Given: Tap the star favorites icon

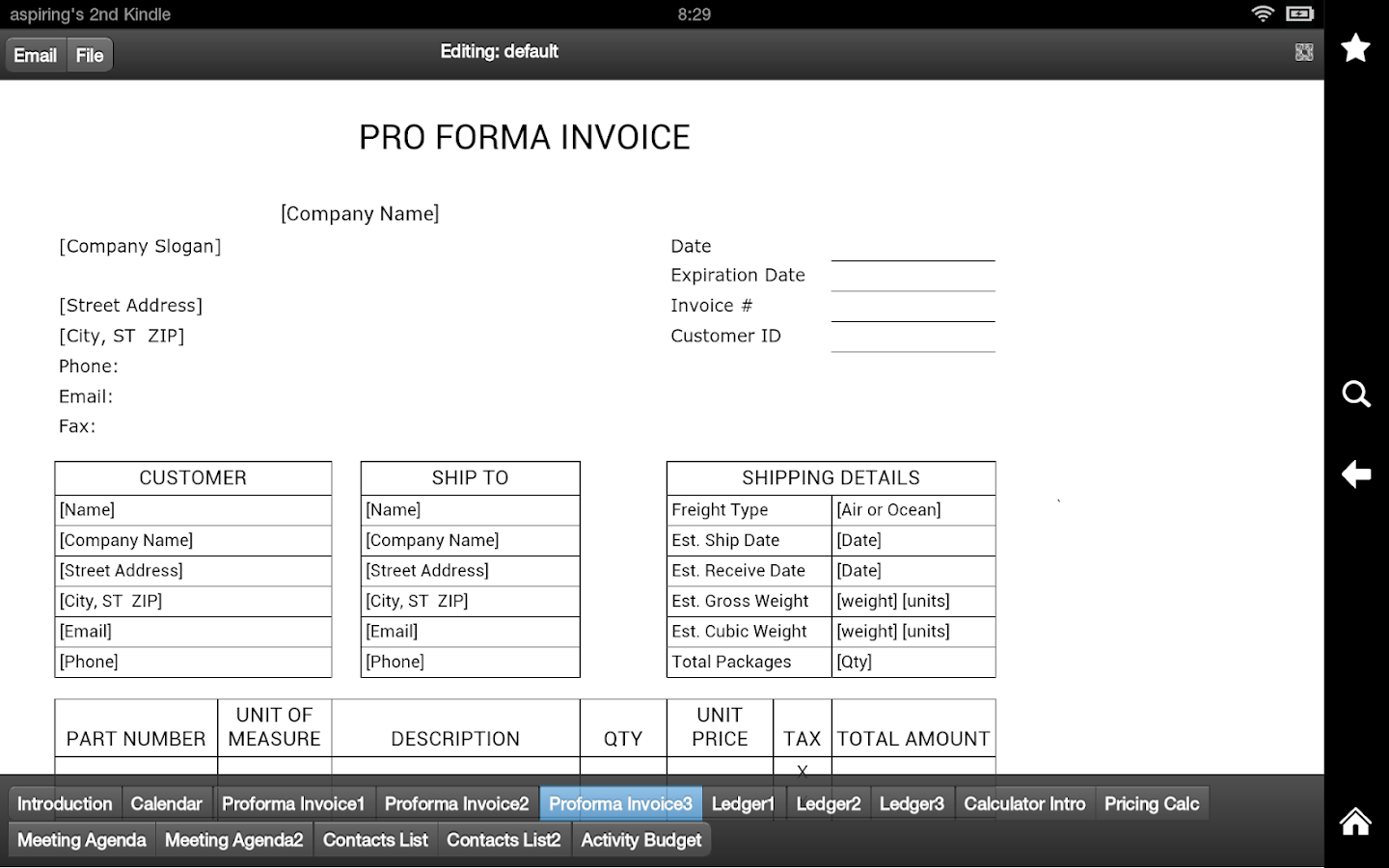Looking at the screenshot, I should point(1355,47).
